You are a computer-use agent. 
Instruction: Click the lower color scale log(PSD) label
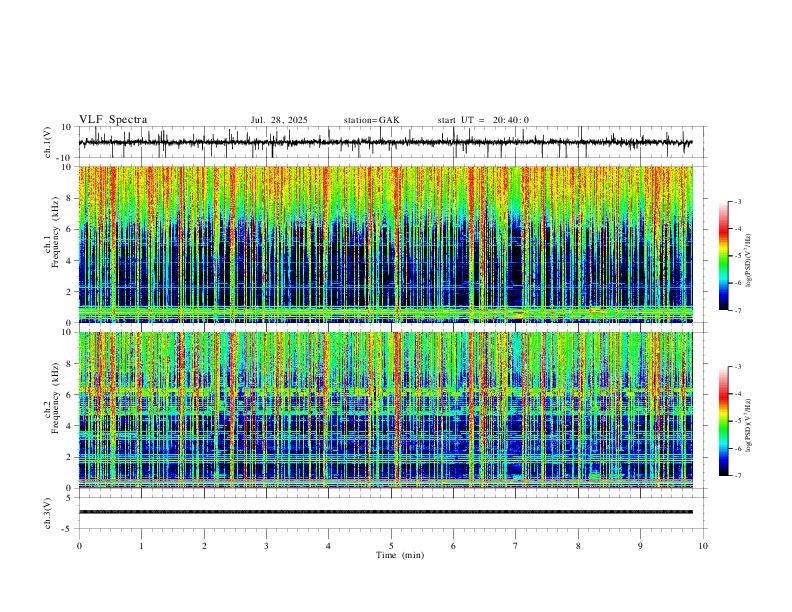749,426
